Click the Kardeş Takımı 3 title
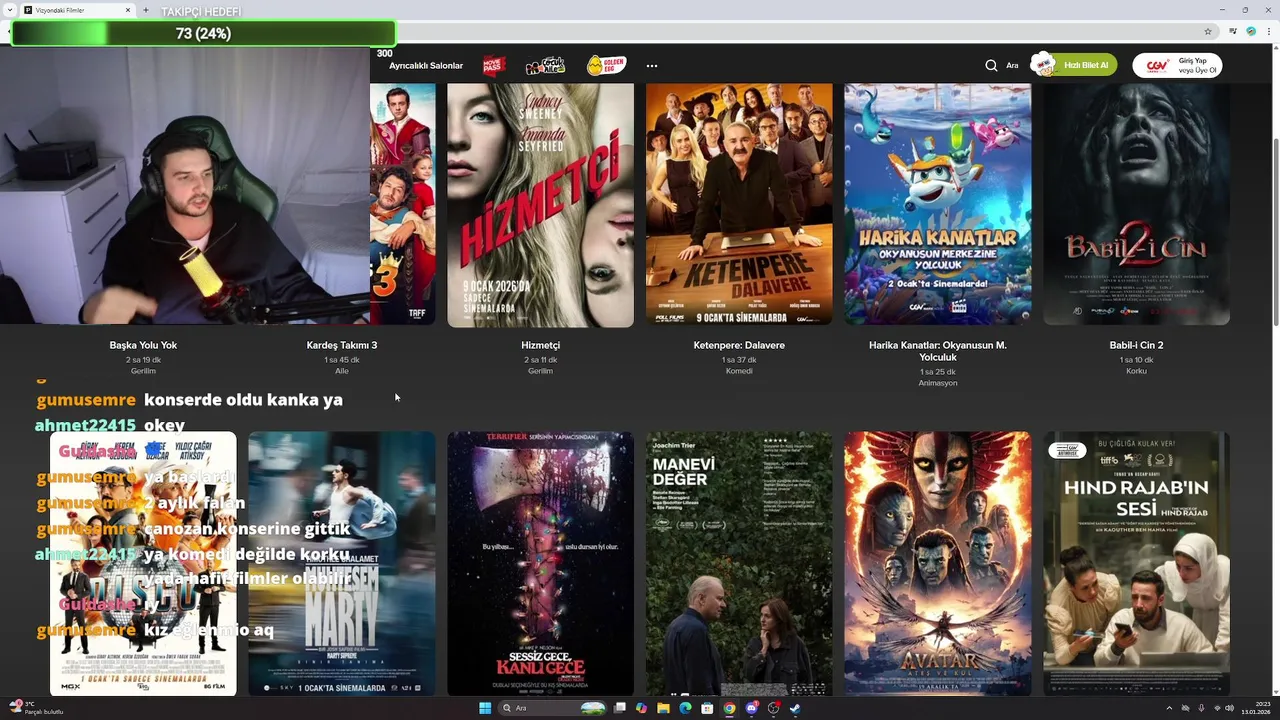The image size is (1280, 720). pyautogui.click(x=342, y=345)
